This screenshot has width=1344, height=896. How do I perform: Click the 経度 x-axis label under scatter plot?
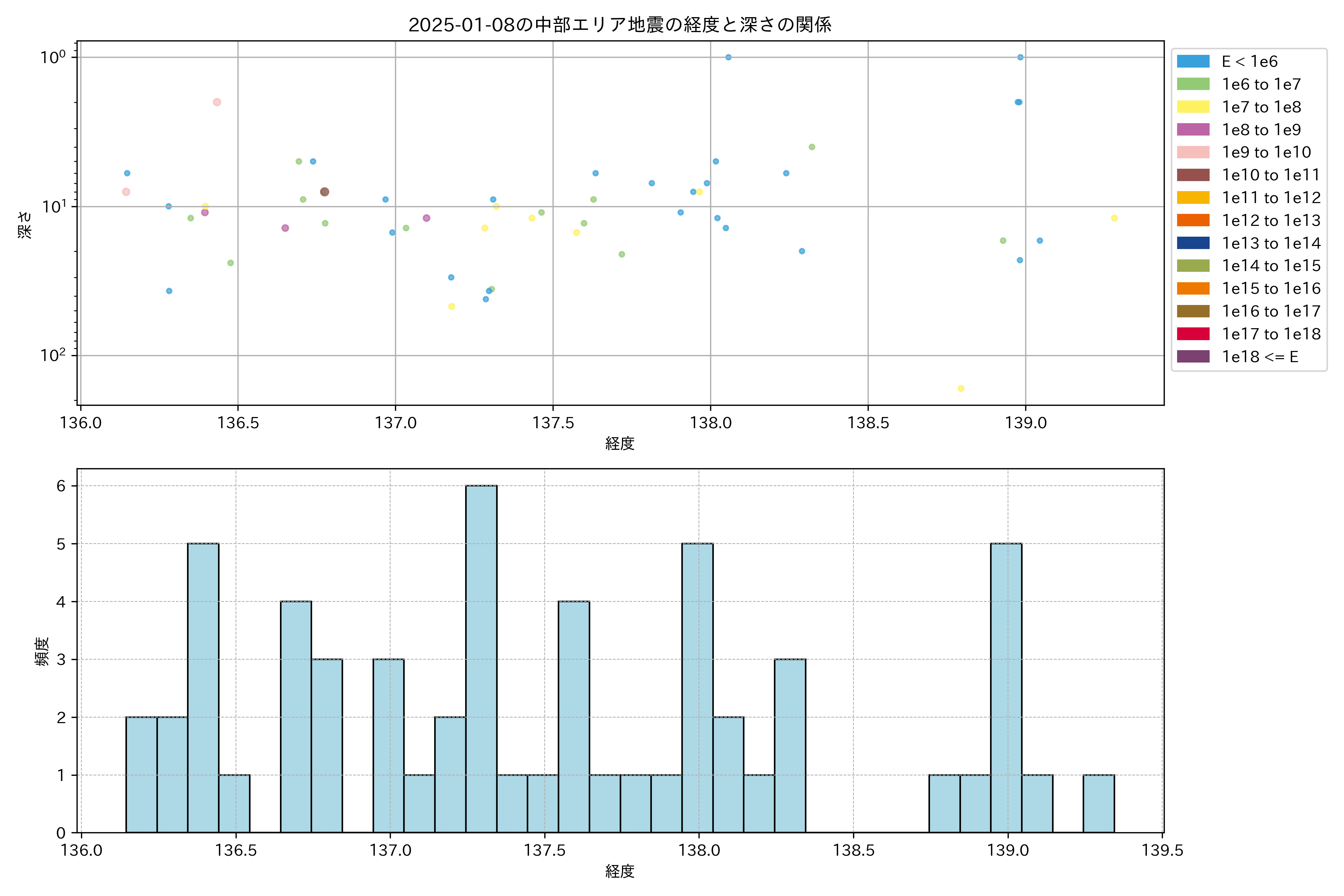click(x=619, y=444)
